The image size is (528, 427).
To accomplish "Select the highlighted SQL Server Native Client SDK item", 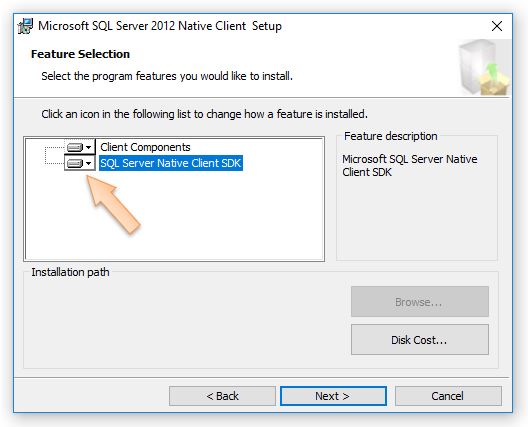I will click(x=171, y=163).
